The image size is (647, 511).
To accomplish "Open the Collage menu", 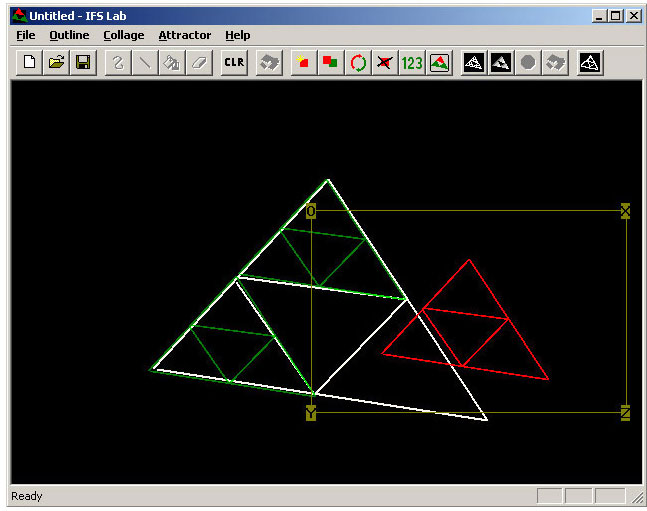I will tap(124, 35).
